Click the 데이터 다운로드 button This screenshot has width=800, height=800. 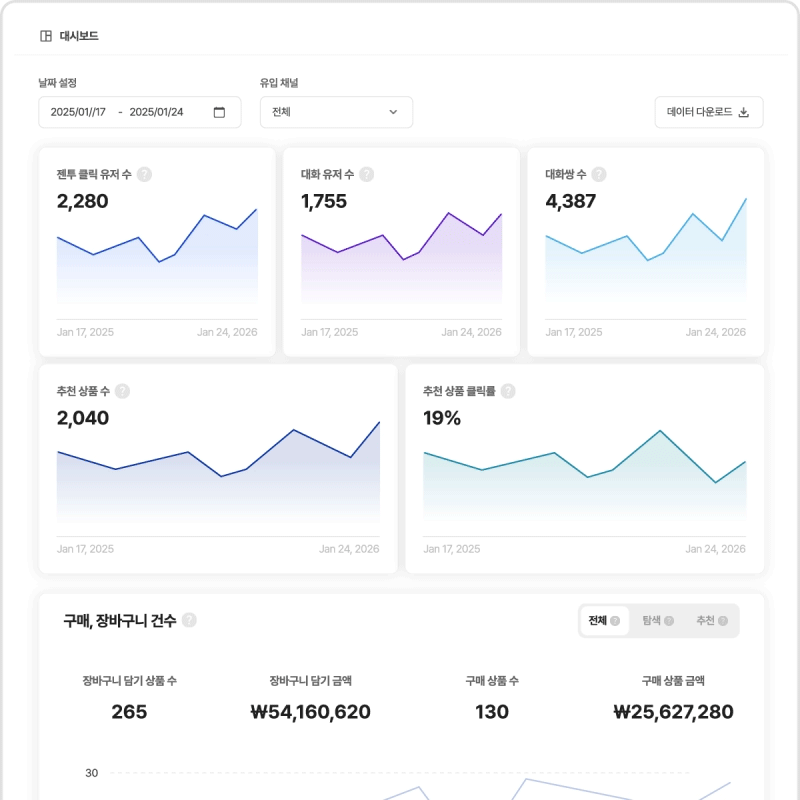(x=709, y=112)
